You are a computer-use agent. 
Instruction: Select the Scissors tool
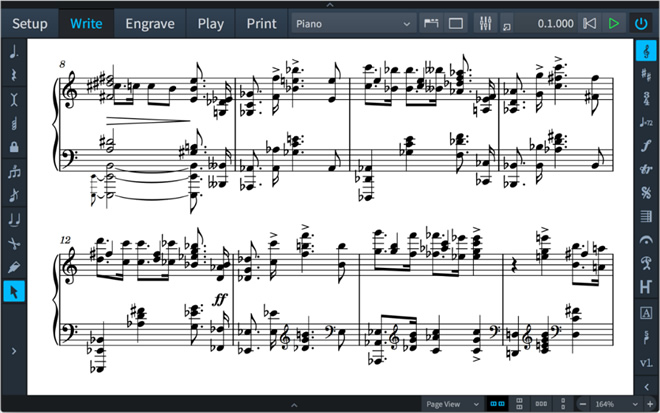(x=14, y=244)
